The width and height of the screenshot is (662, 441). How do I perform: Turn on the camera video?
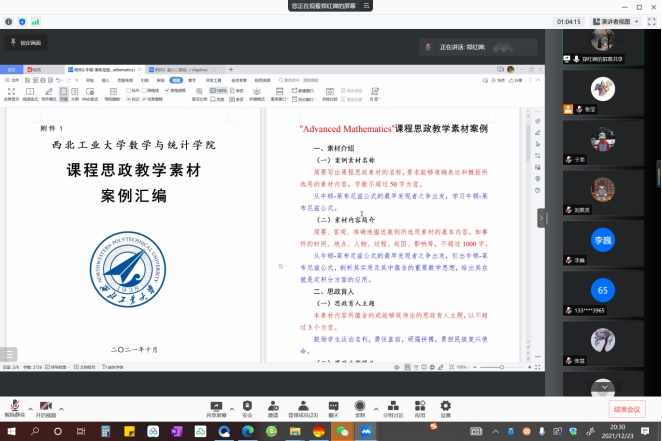tap(45, 405)
